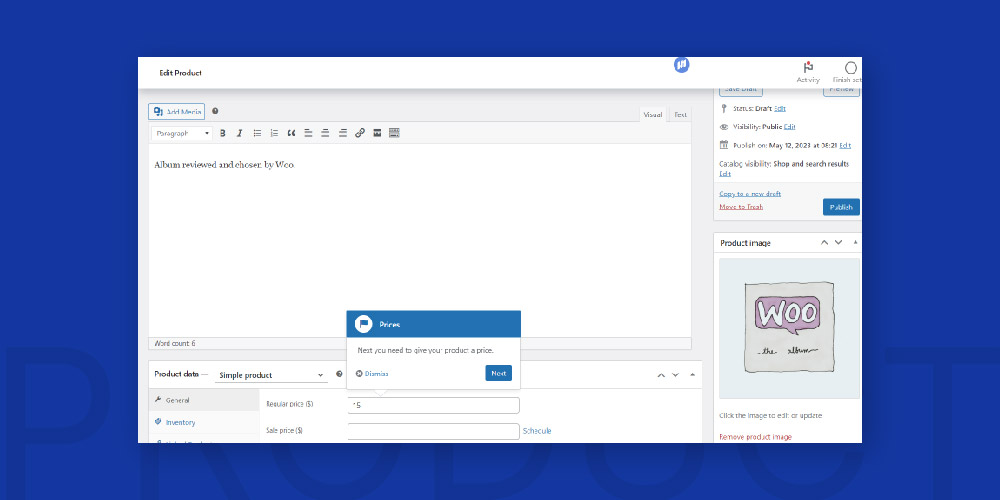Click the Status pin icon
Screen dimensions: 1000x500
[x=724, y=108]
